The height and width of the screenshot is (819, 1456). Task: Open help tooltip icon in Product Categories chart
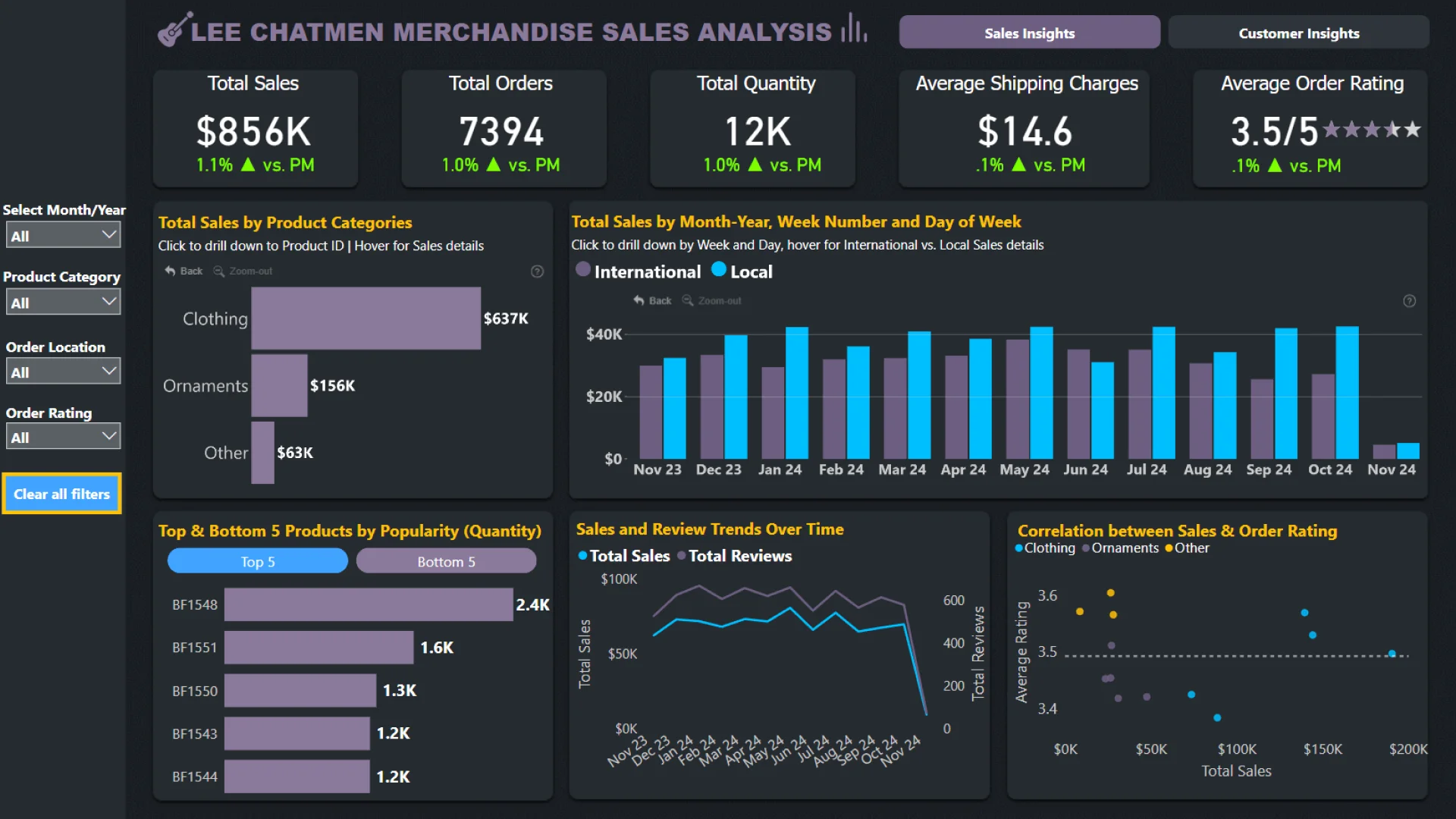point(537,271)
